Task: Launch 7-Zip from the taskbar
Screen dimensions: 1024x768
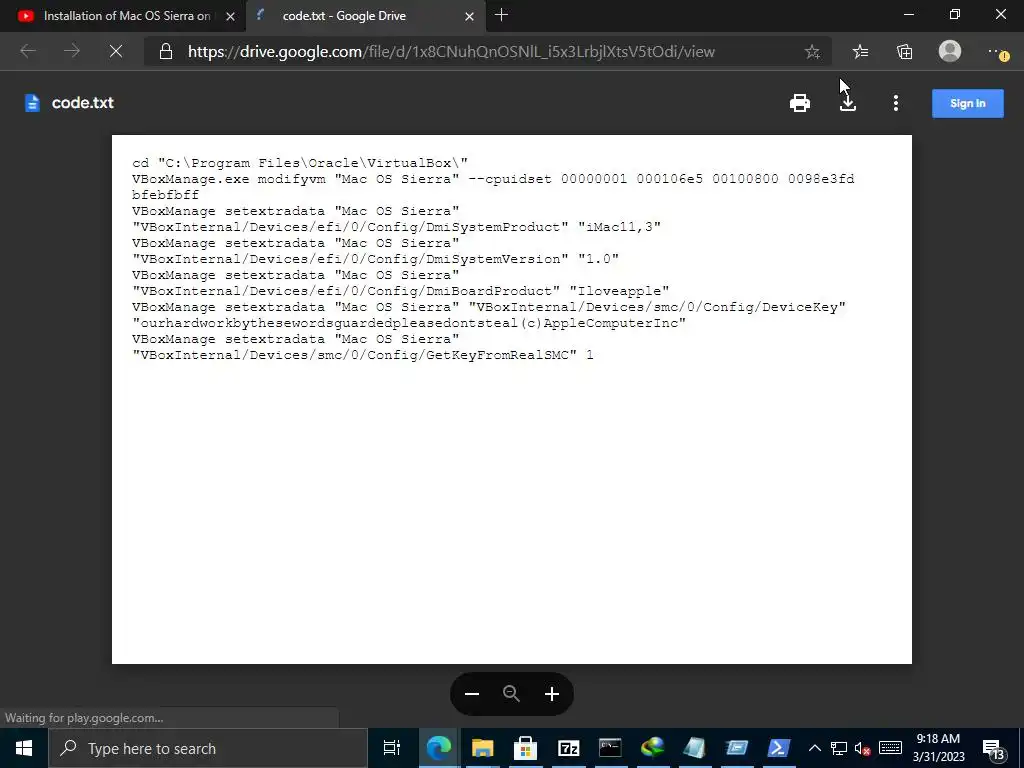Action: tap(568, 748)
